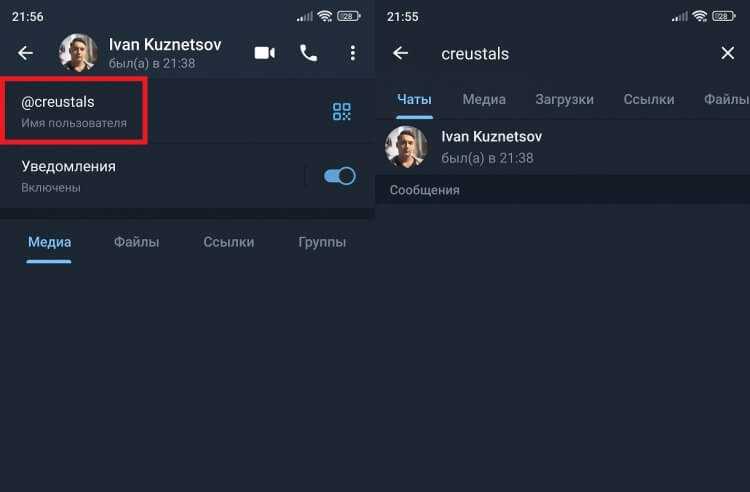This screenshot has height=492, width=750.
Task: Open Ivan Kuznetsov search result chat
Action: coord(562,147)
